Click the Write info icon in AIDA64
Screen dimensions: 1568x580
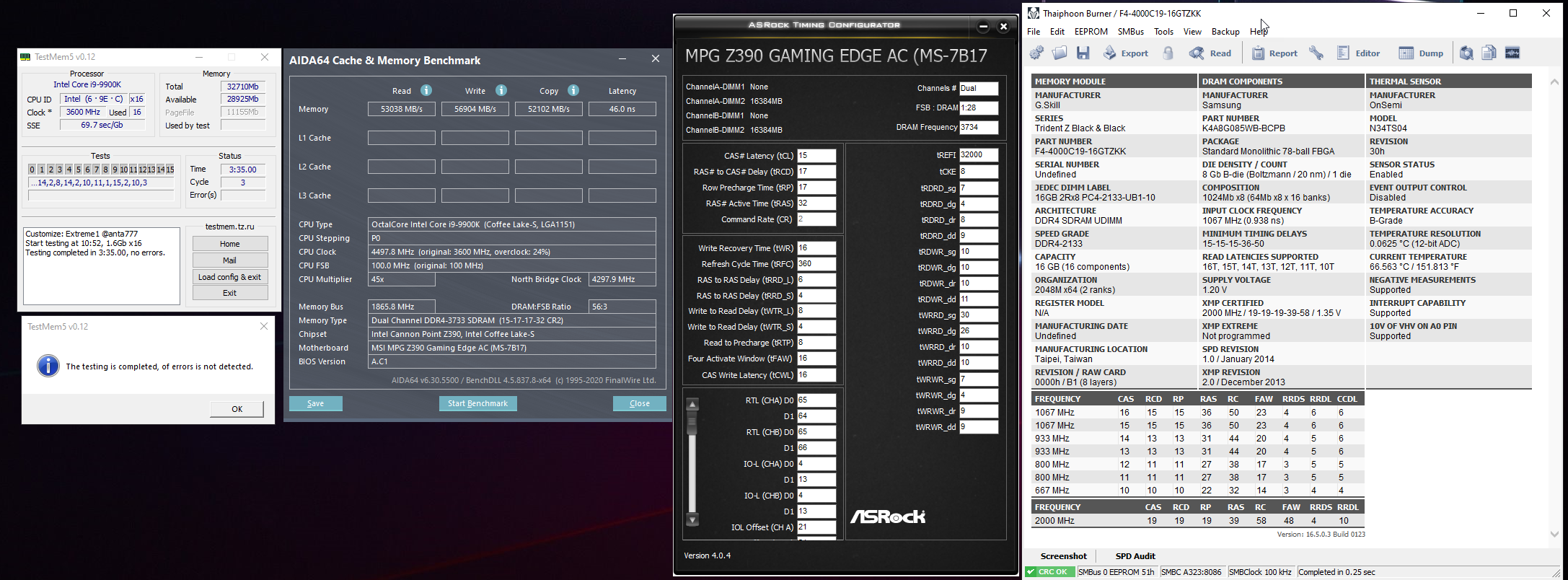[x=501, y=90]
